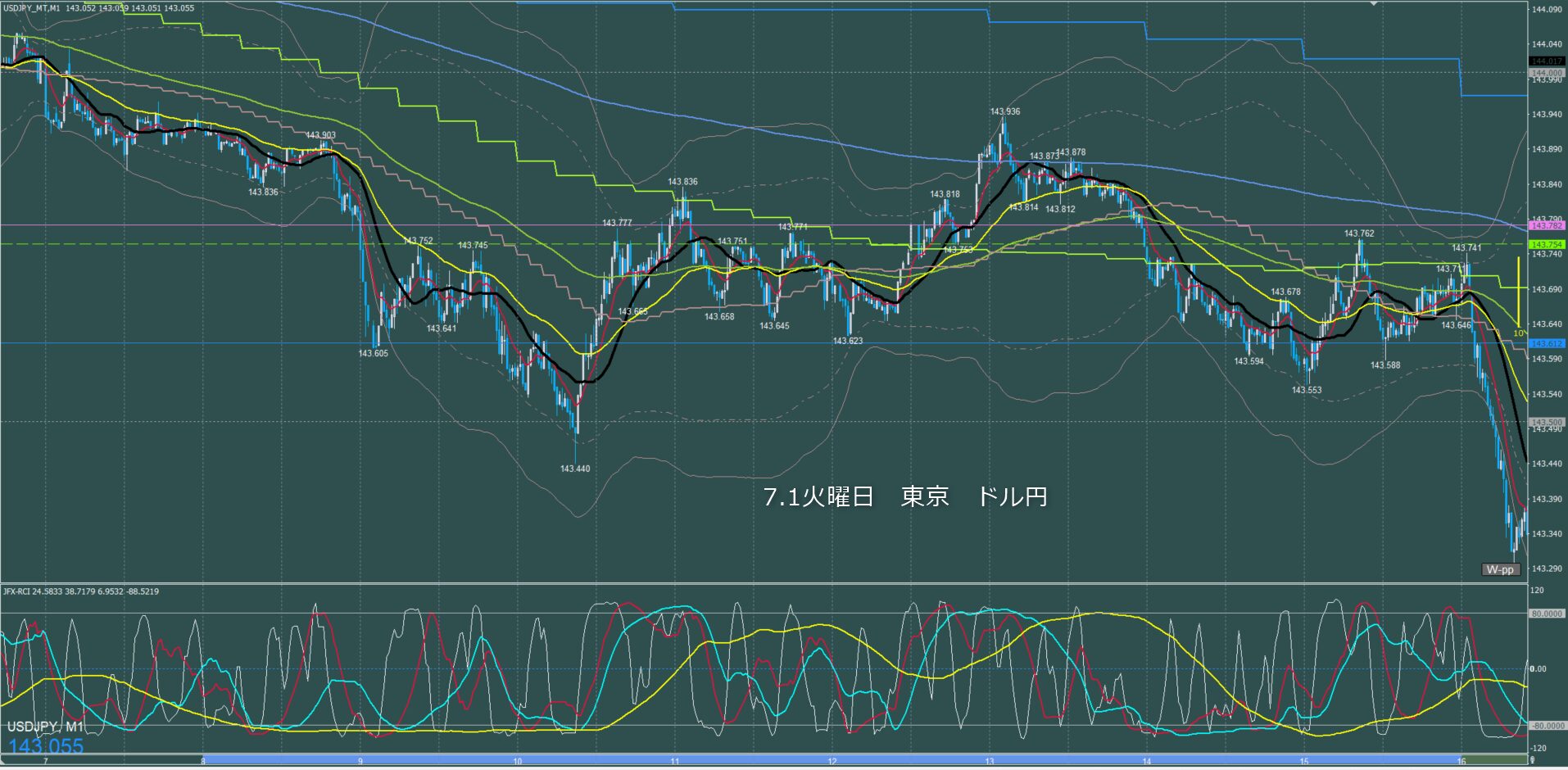This screenshot has width=1568, height=770.
Task: Click the 80.0000 level tag on RCI scale
Action: 1547,613
